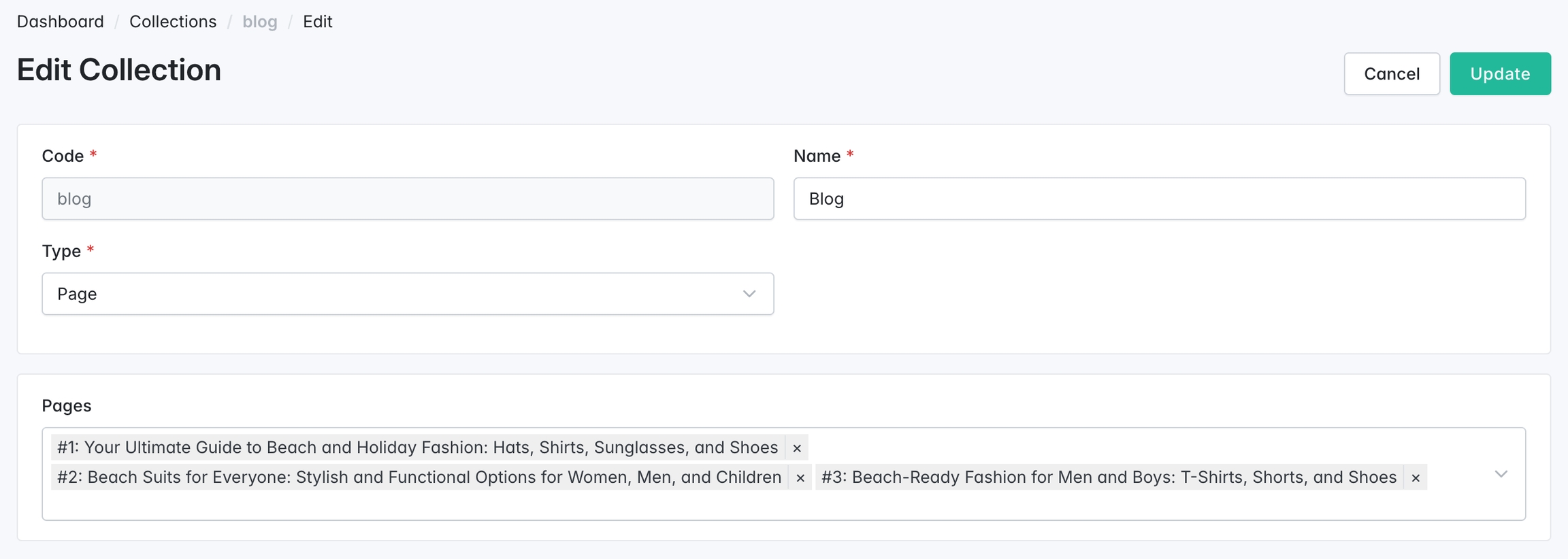This screenshot has height=559, width=1568.
Task: Expand the Pages multi-select chevron
Action: pos(1501,474)
